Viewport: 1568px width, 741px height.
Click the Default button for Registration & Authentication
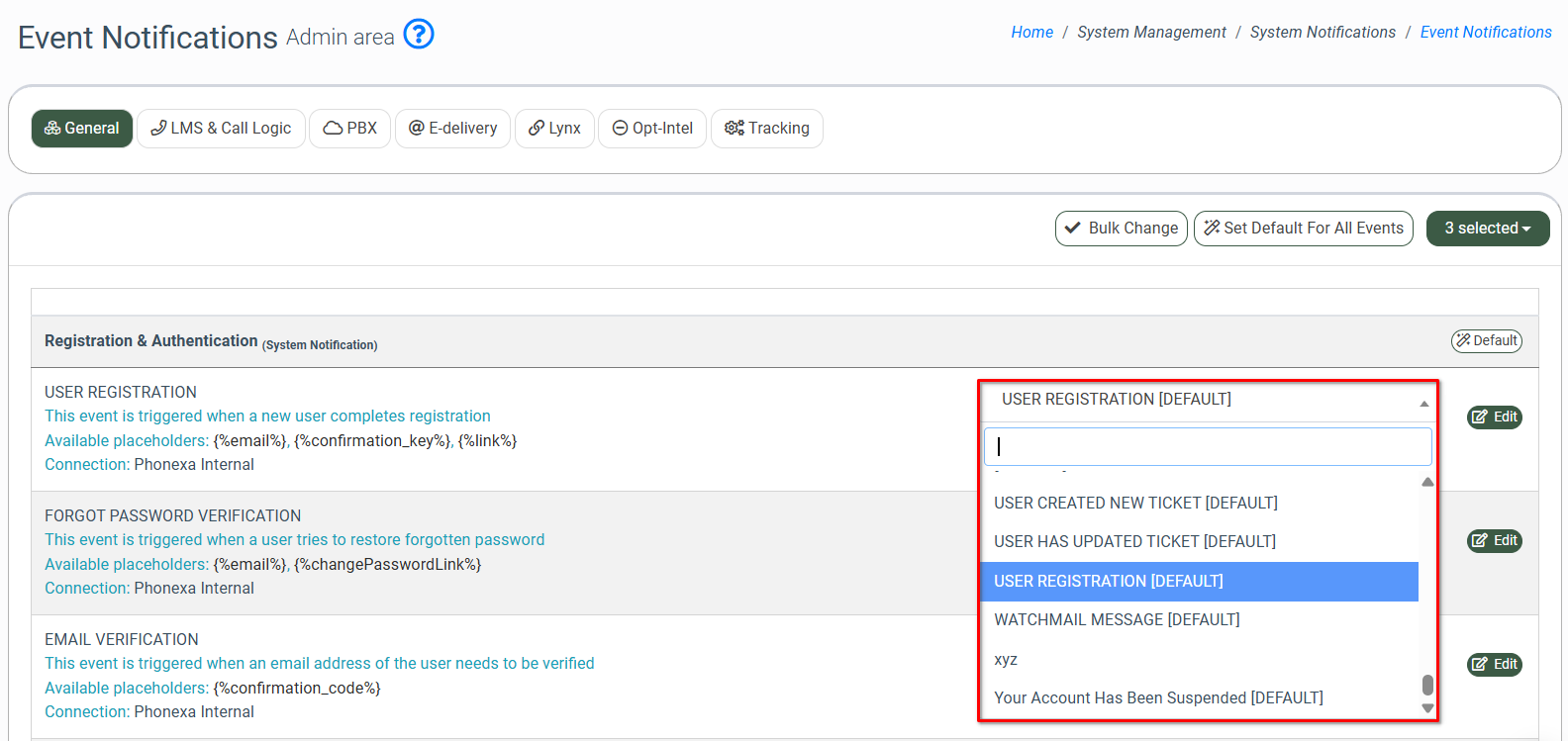click(1486, 341)
